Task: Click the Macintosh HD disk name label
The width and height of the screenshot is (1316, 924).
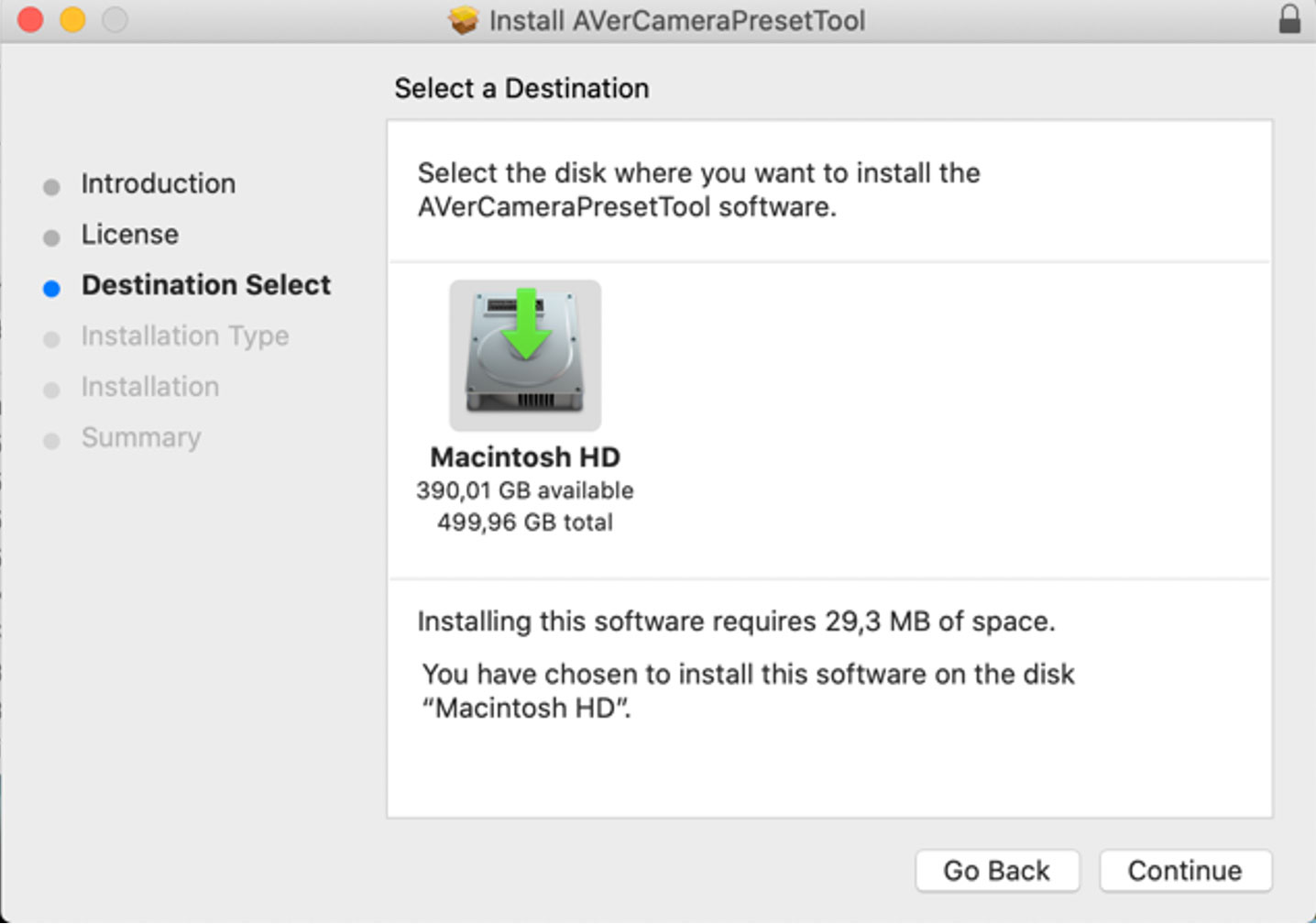Action: (525, 456)
